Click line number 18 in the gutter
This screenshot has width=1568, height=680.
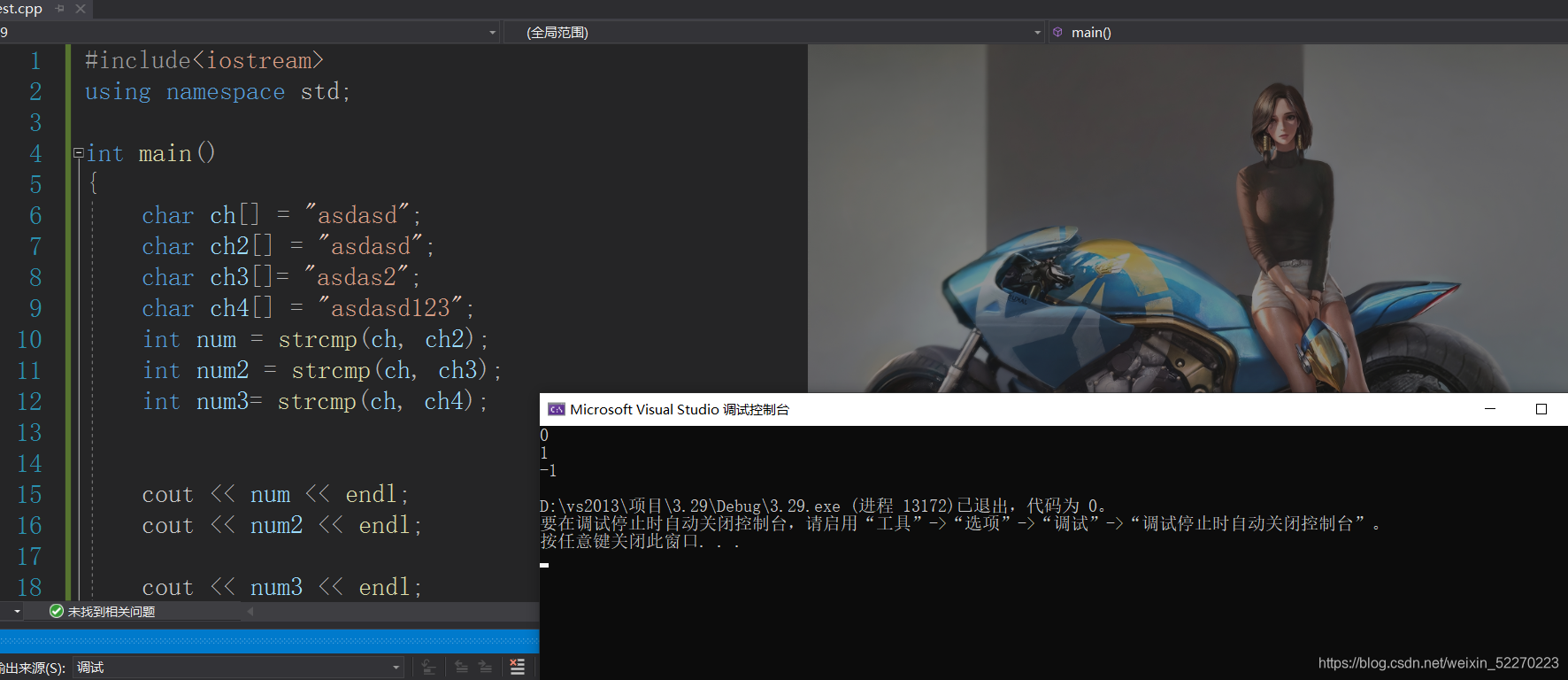click(x=29, y=587)
